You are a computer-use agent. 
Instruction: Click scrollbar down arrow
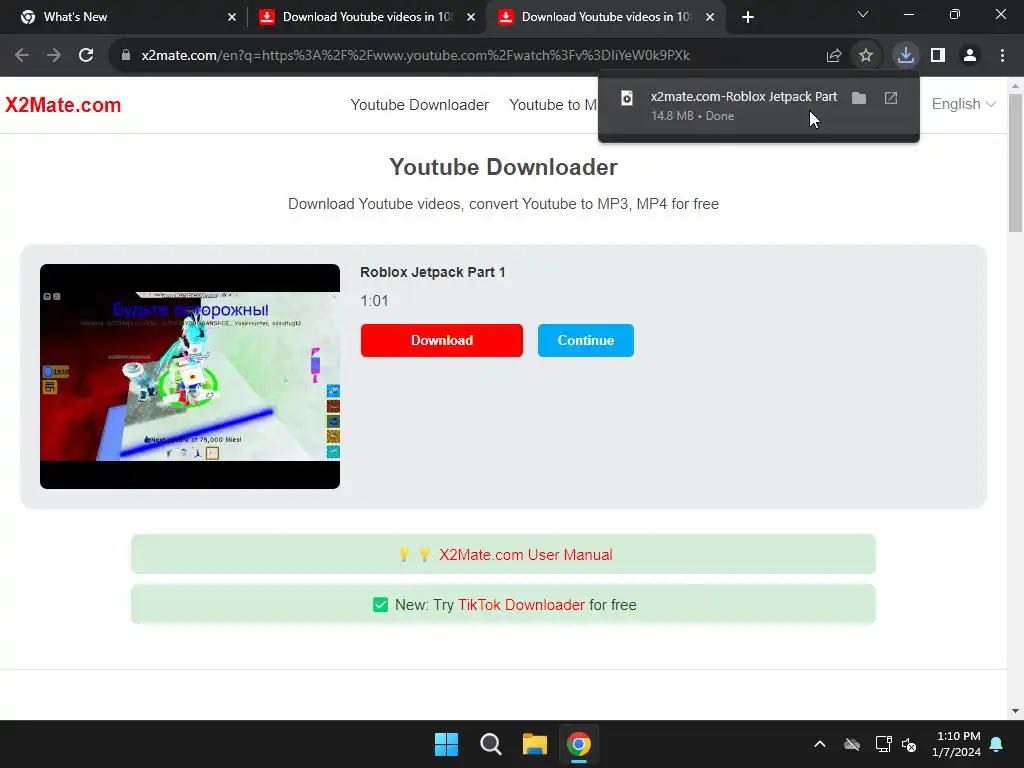[1016, 711]
